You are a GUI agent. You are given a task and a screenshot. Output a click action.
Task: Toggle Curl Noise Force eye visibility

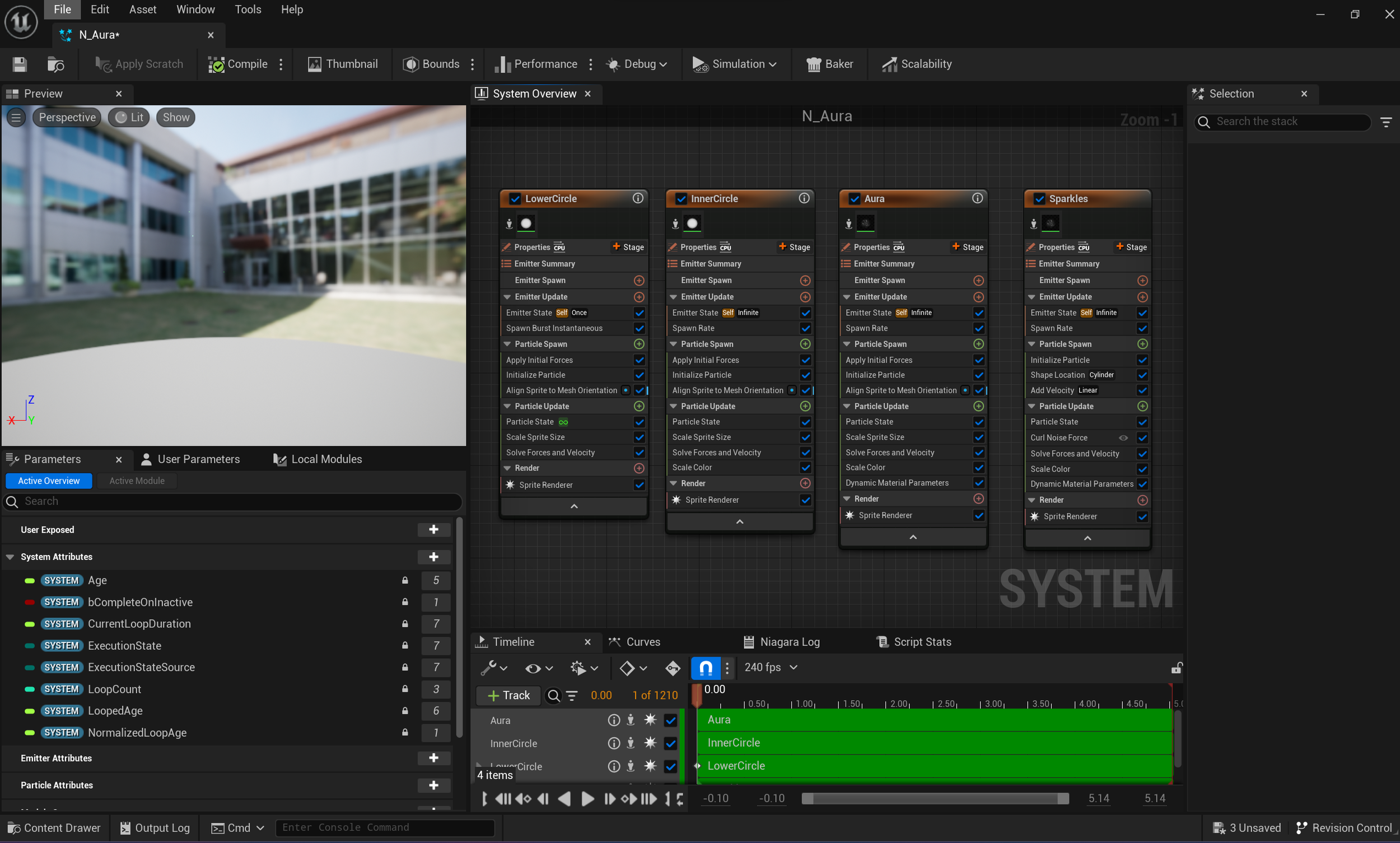pos(1123,437)
